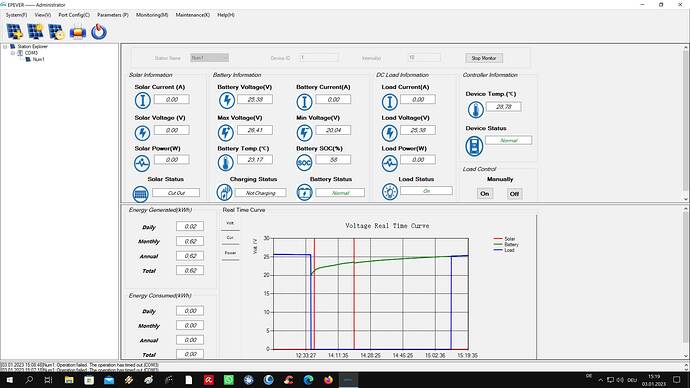The width and height of the screenshot is (690, 388).
Task: Click the Daily energy generated value
Action: (x=190, y=226)
